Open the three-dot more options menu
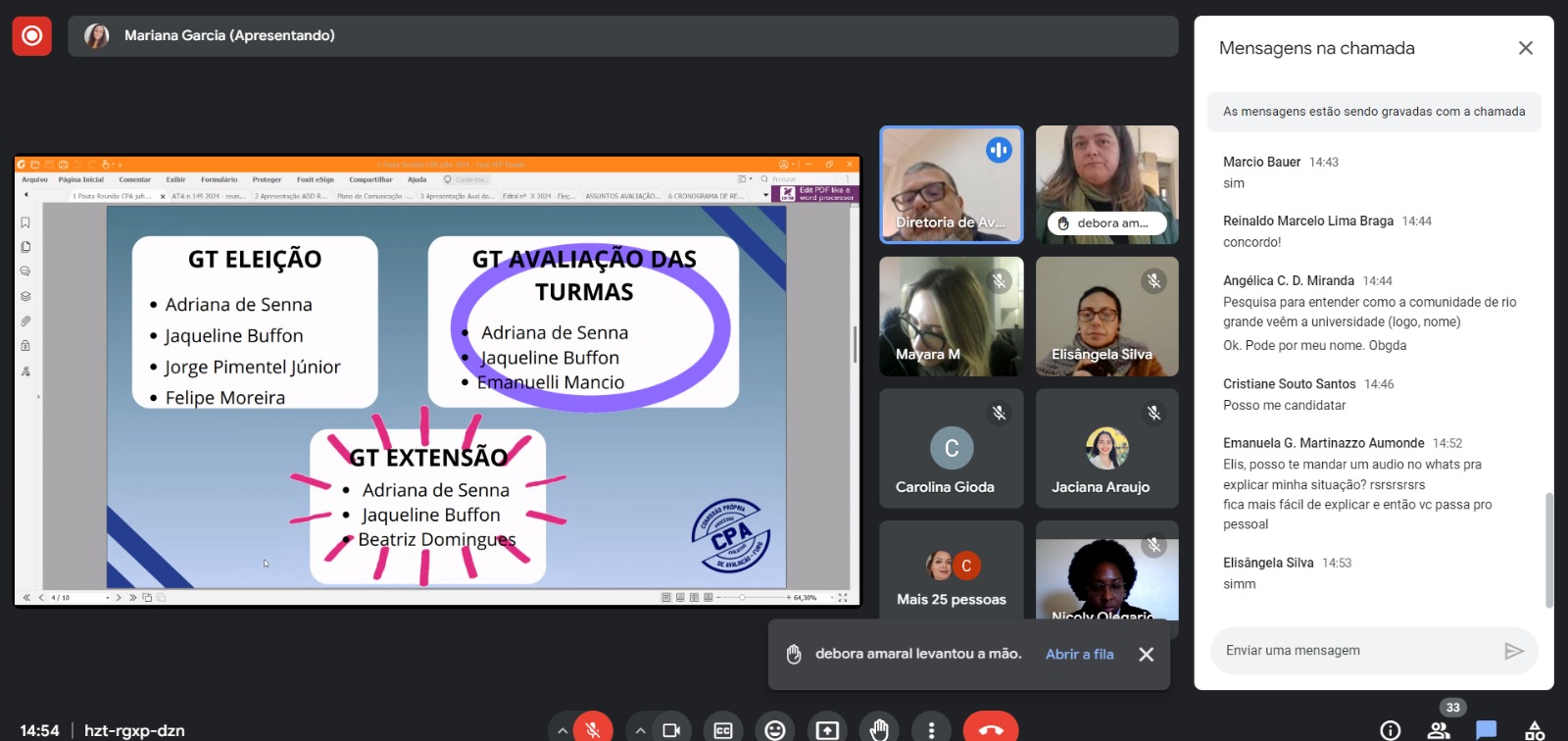Screen dimensions: 1568x741 [x=931, y=729]
